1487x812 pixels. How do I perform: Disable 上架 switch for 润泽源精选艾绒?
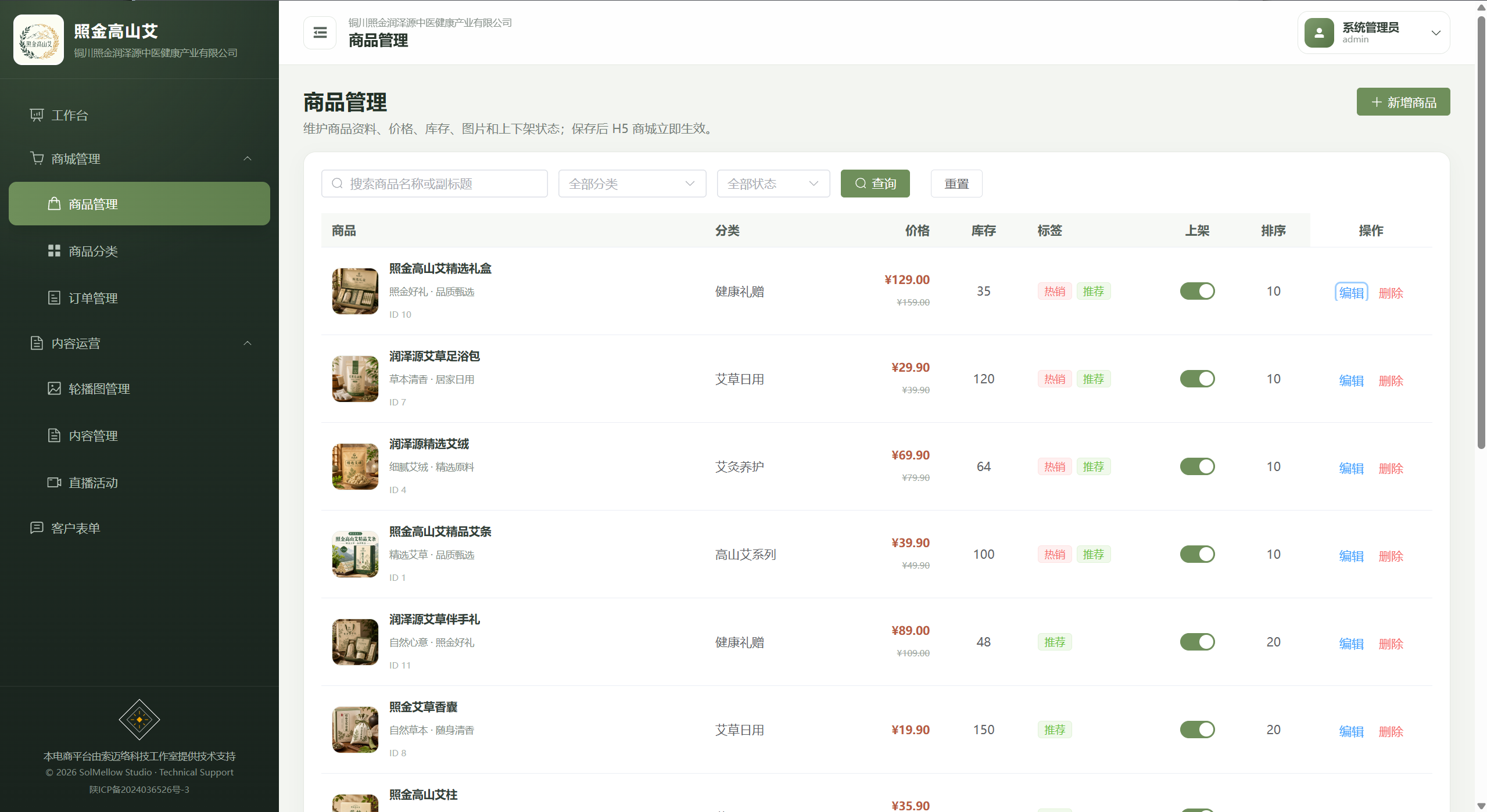pyautogui.click(x=1197, y=466)
